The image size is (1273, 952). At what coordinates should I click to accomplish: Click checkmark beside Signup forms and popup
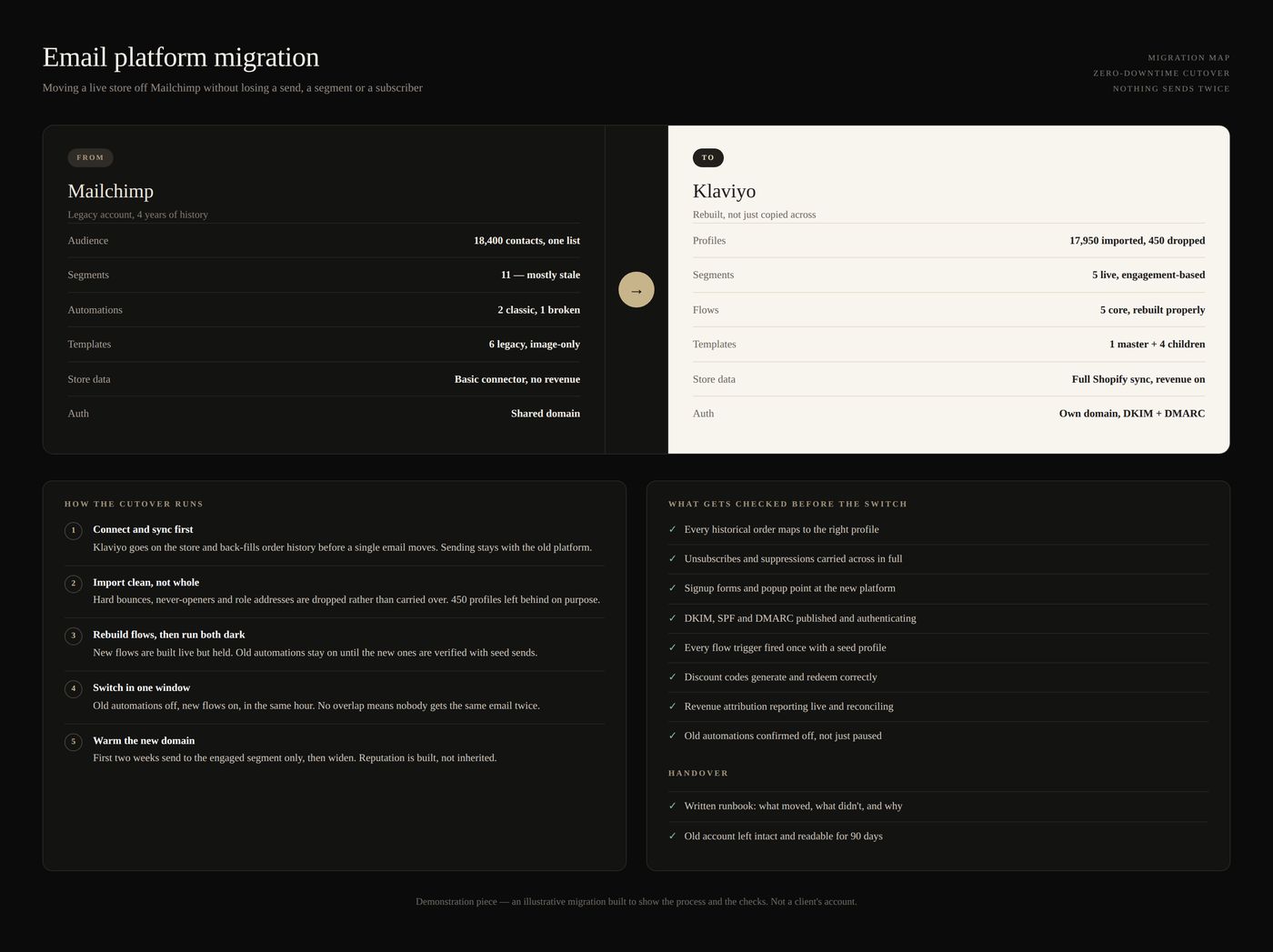tap(673, 588)
